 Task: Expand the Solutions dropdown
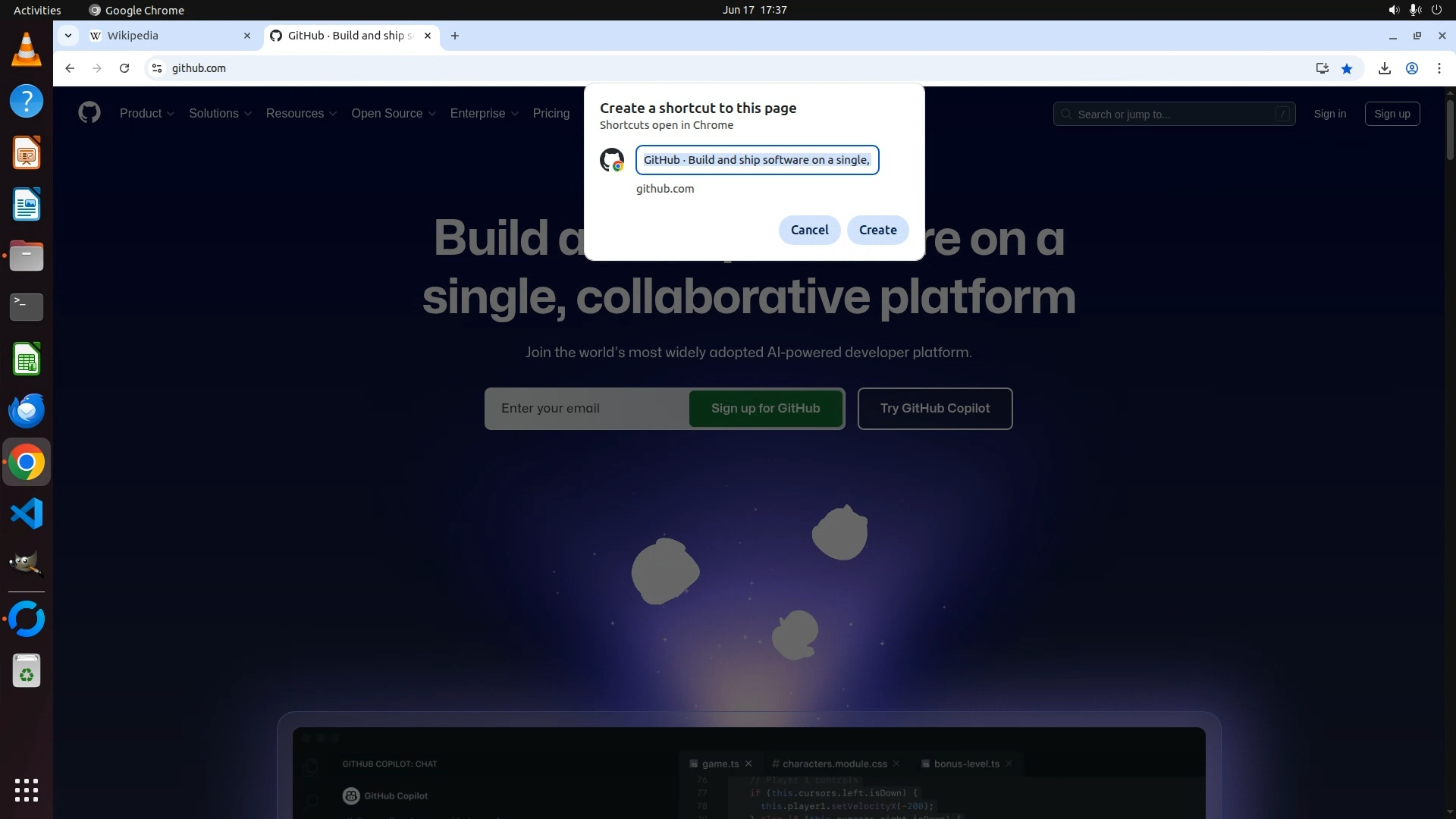[x=220, y=113]
